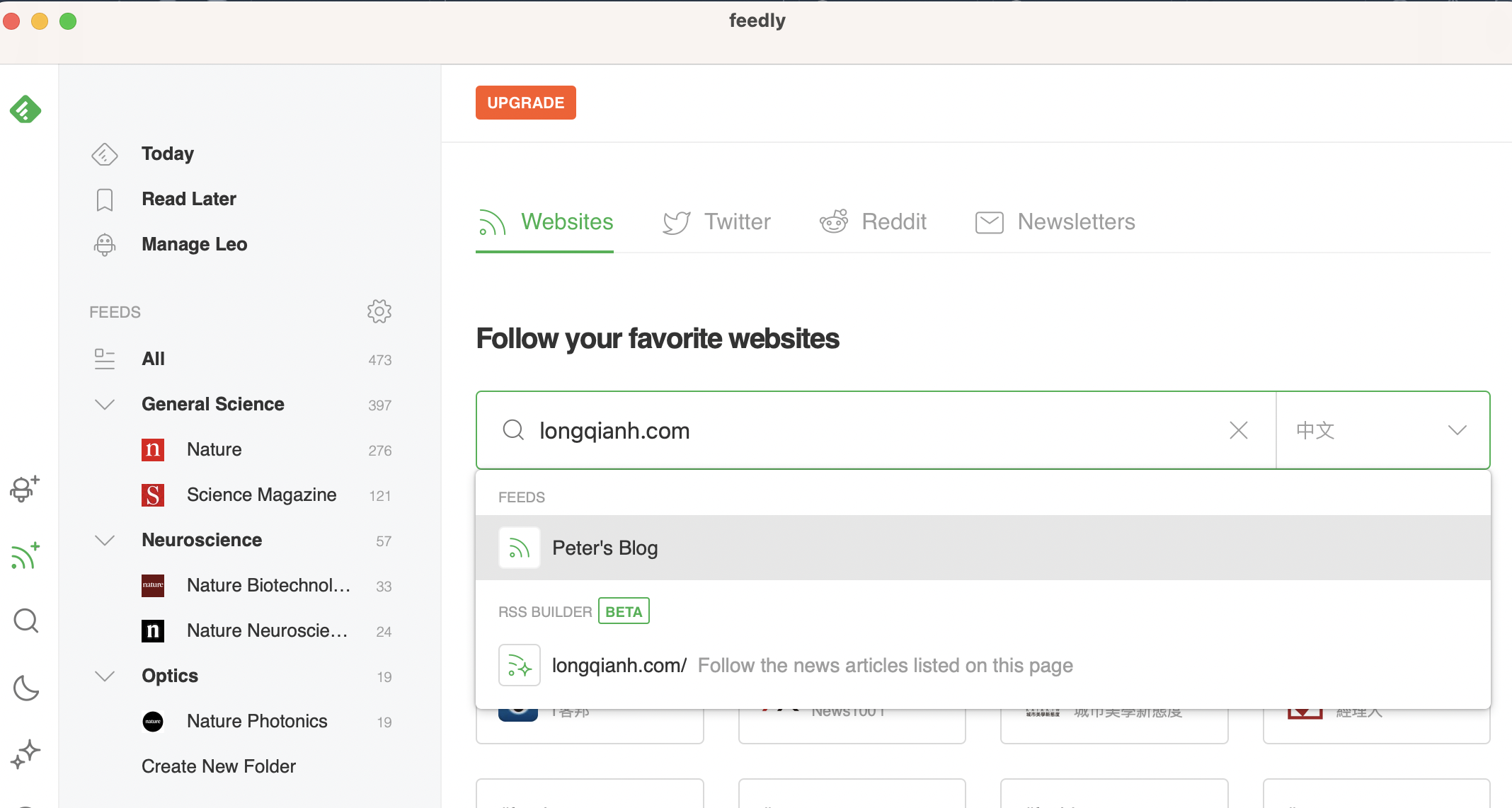Toggle night mode with the moon icon
The image size is (1512, 808).
(x=26, y=688)
